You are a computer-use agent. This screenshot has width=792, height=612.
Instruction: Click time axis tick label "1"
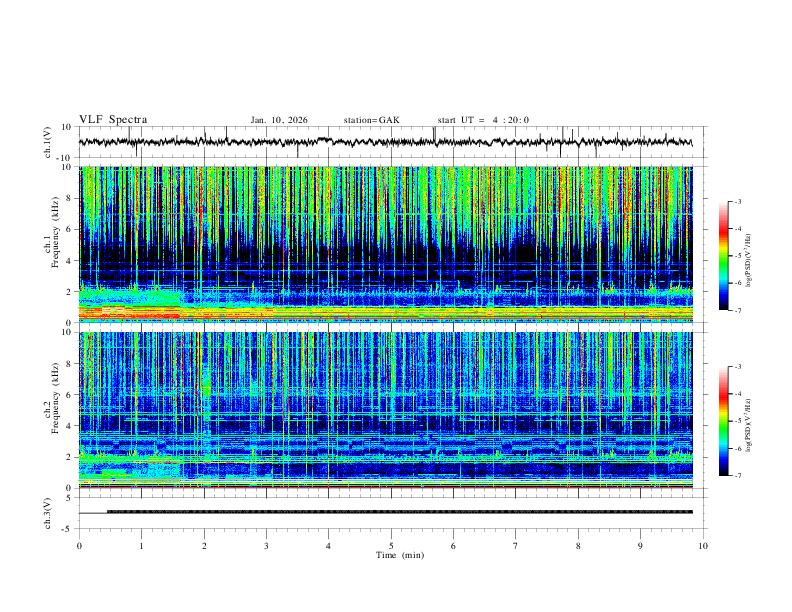click(x=142, y=546)
